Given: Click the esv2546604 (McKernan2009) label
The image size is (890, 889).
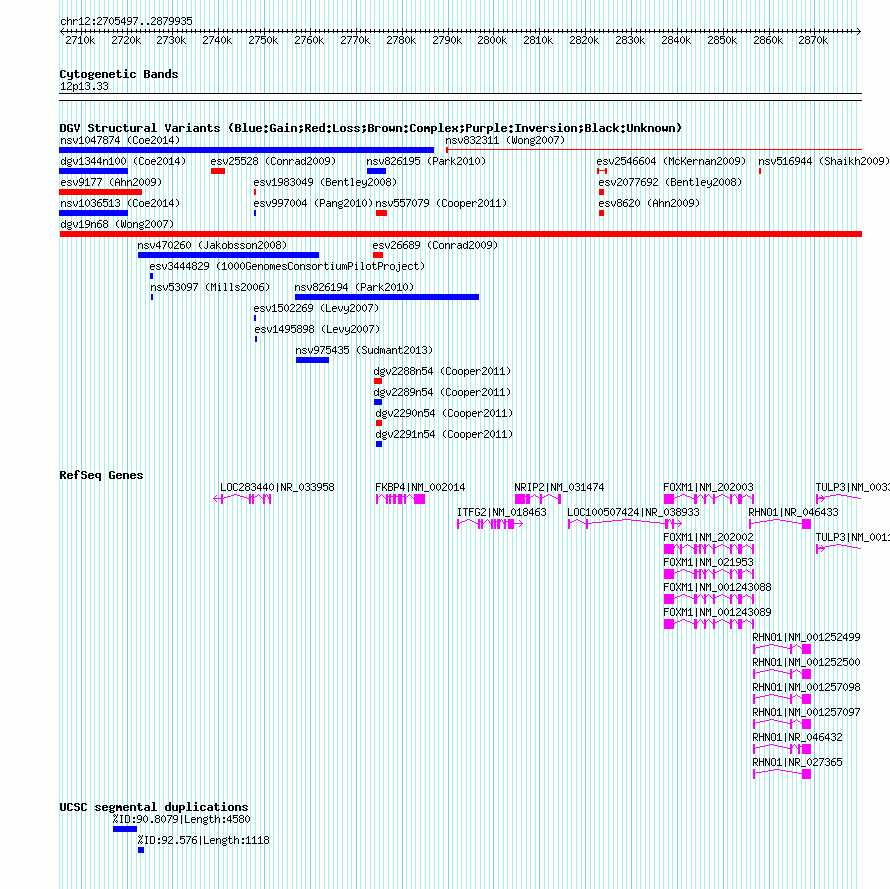Looking at the screenshot, I should (x=671, y=161).
